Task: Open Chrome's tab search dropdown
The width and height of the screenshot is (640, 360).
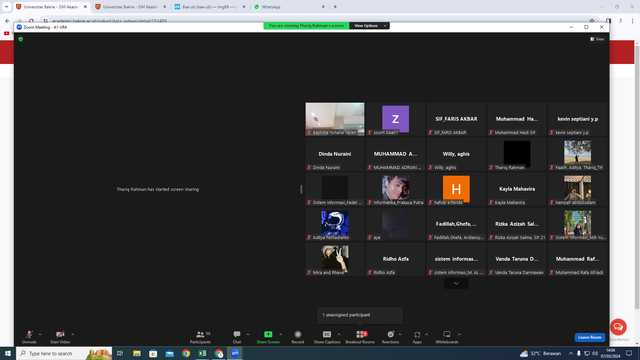Action: 6,7
